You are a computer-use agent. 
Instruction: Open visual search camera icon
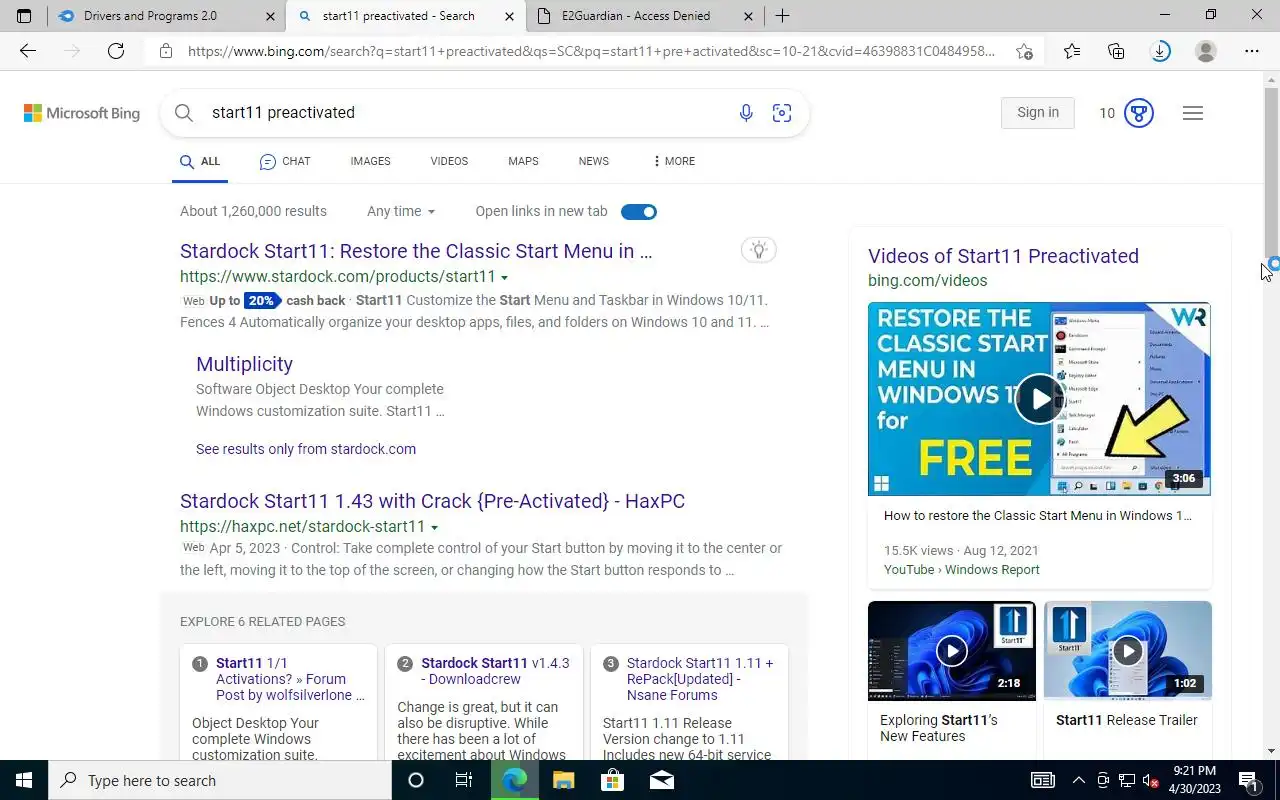782,113
